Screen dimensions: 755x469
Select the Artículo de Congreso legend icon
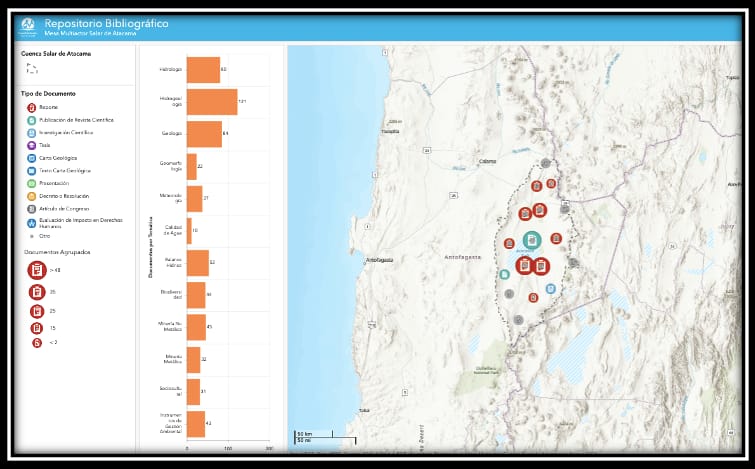coord(32,208)
